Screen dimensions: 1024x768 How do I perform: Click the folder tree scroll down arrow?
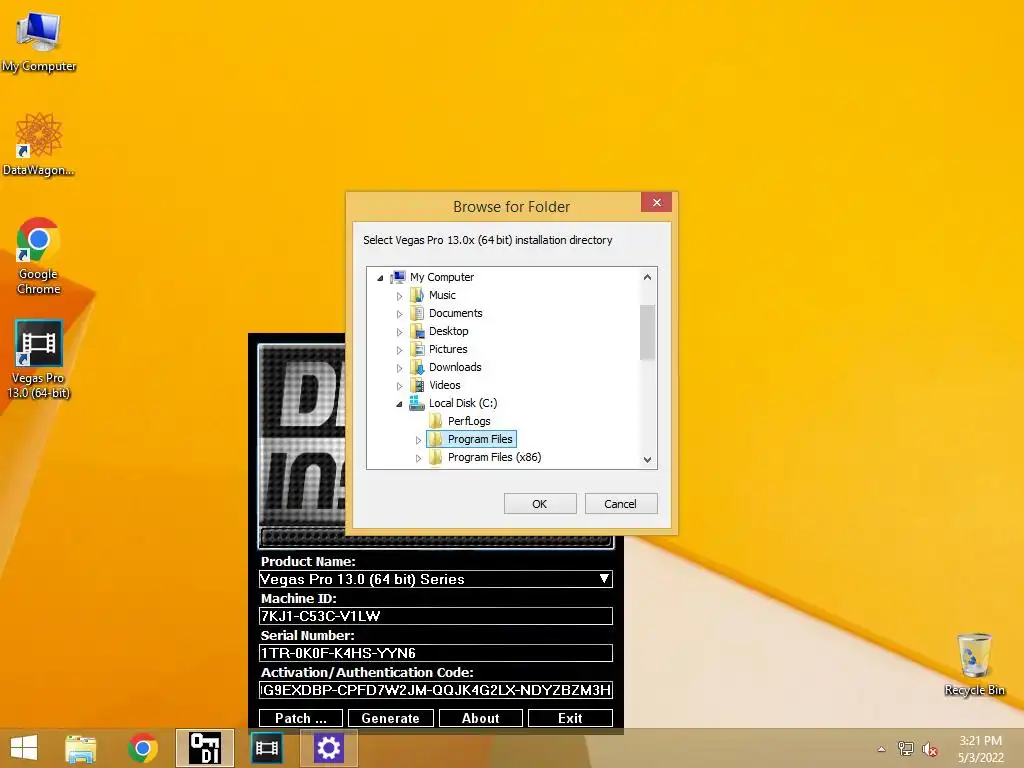(647, 459)
